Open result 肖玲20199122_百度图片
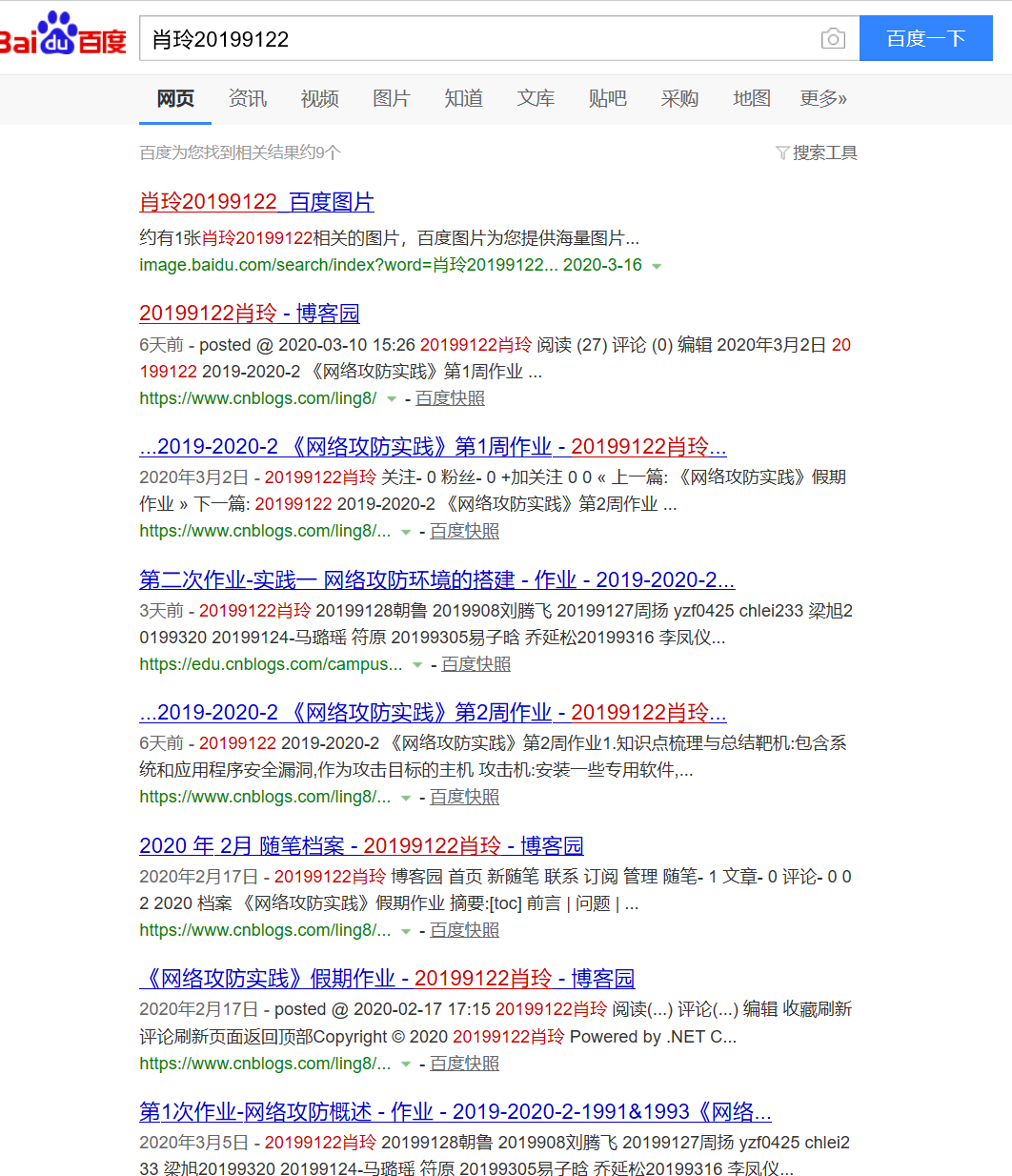Screen dimensions: 1012x1176 (x=256, y=202)
